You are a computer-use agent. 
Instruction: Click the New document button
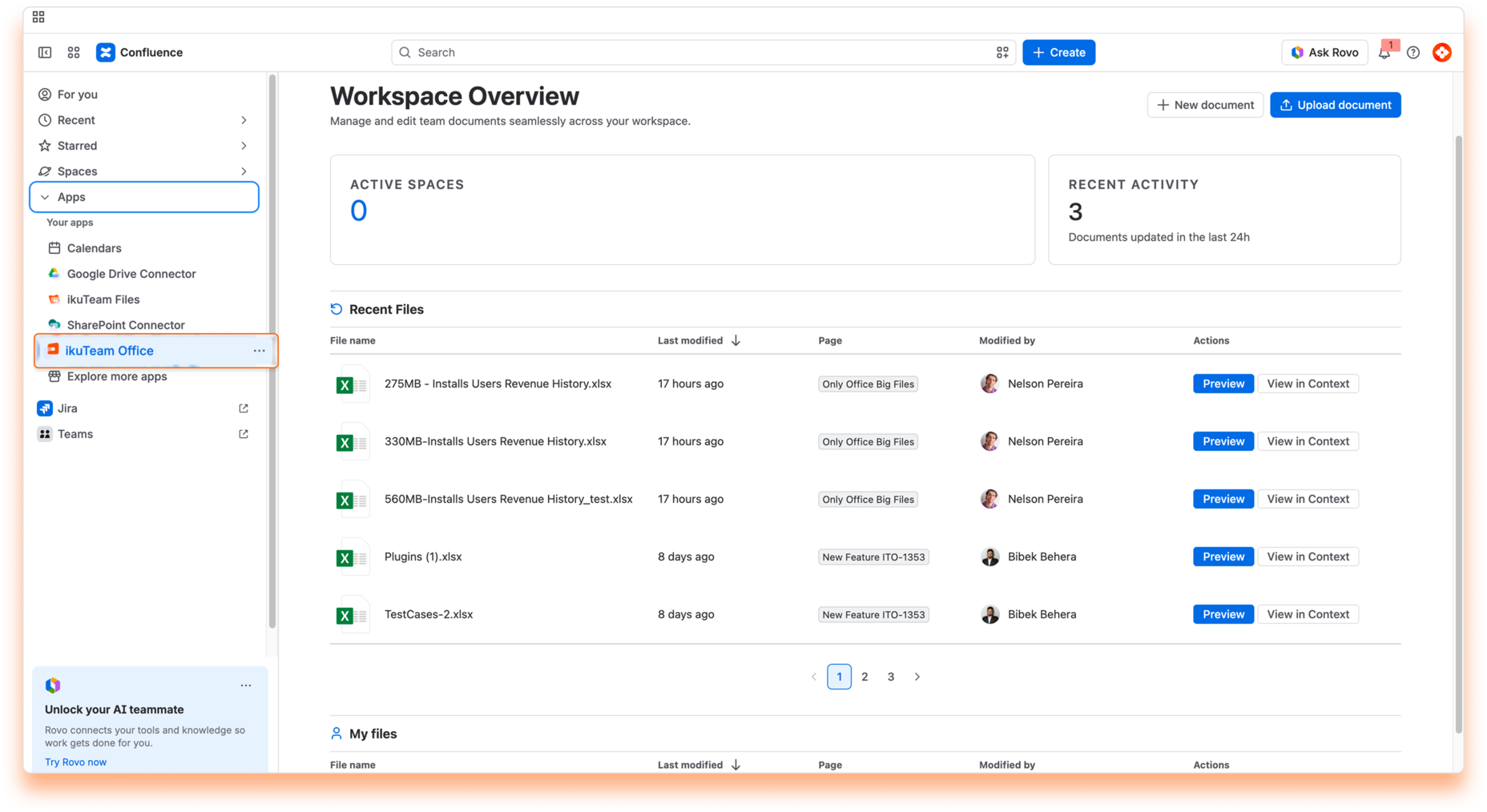pos(1205,105)
